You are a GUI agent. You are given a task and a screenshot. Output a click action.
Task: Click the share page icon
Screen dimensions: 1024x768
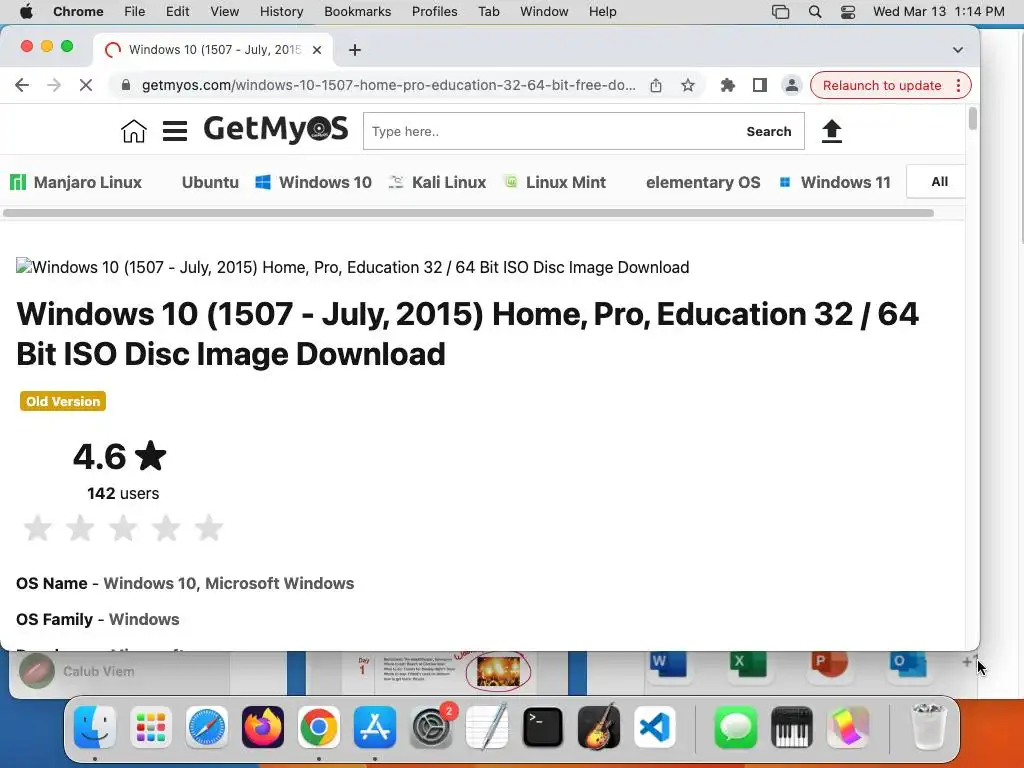coord(656,85)
